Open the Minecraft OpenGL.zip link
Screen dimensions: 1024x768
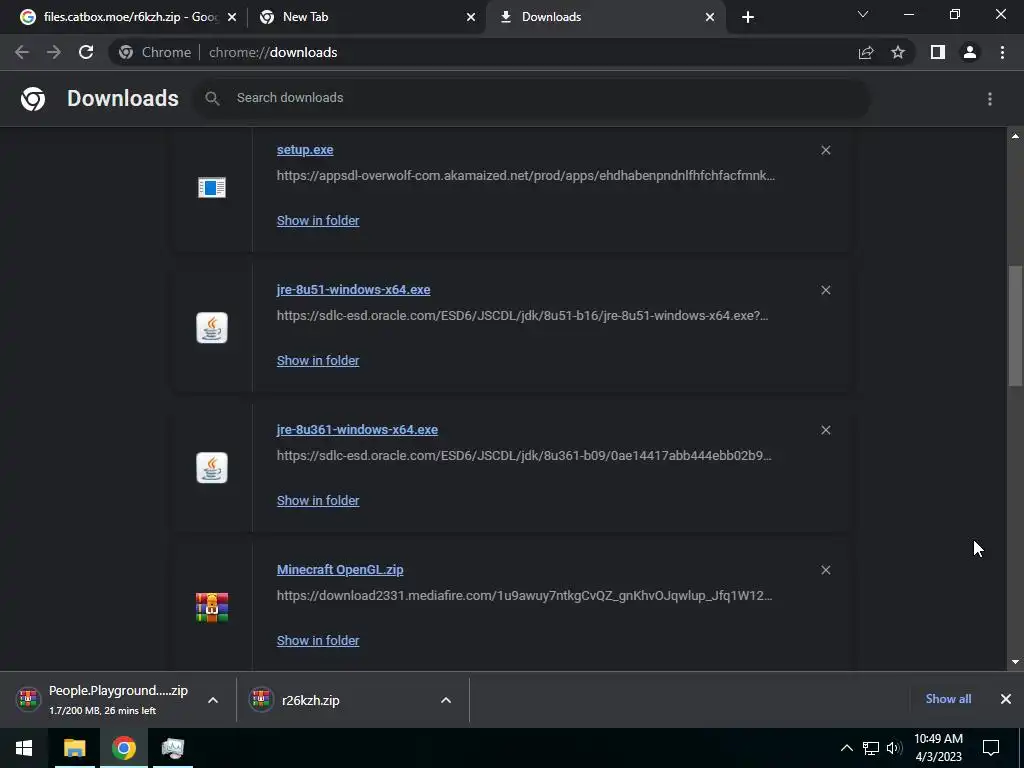(340, 569)
